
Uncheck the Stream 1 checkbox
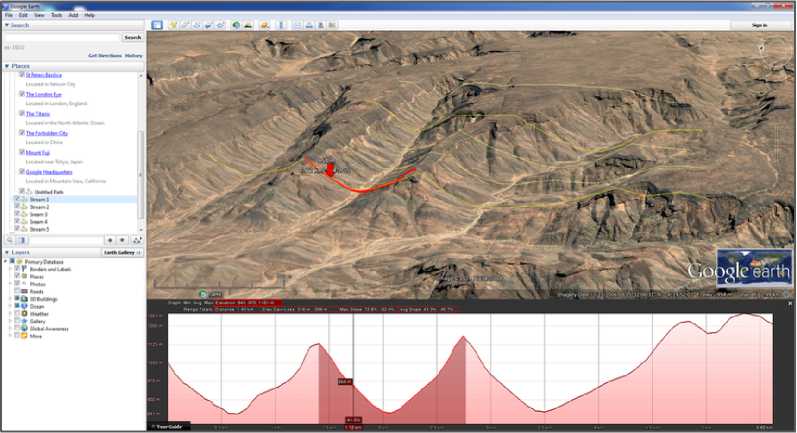pos(17,199)
